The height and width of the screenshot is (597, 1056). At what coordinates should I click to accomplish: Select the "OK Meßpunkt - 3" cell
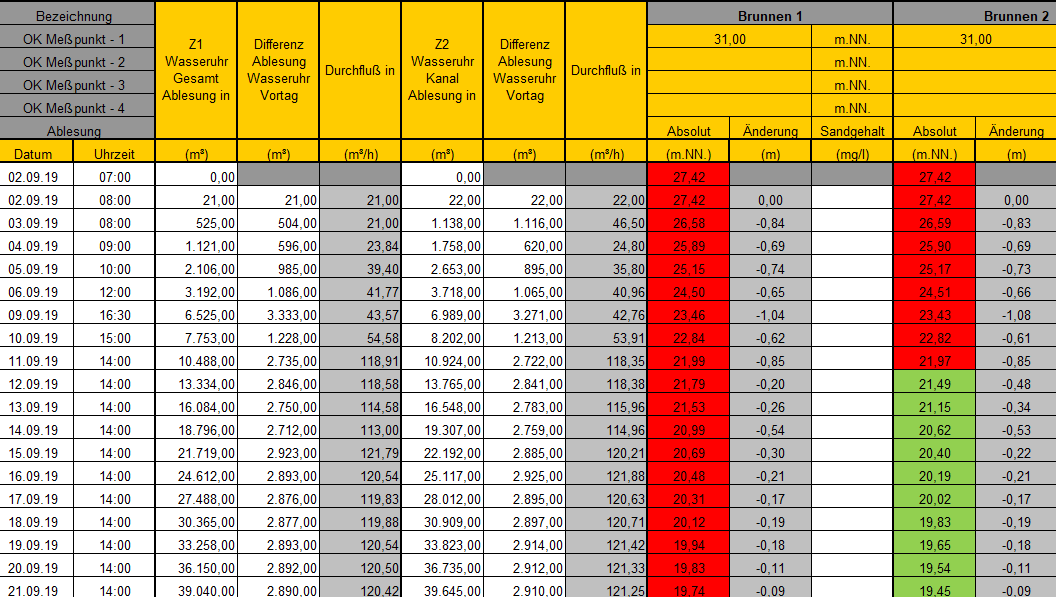click(76, 85)
